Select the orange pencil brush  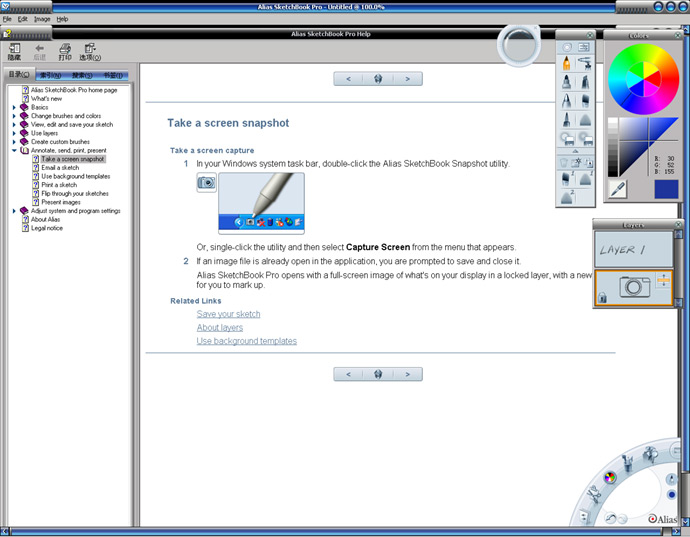click(x=567, y=64)
